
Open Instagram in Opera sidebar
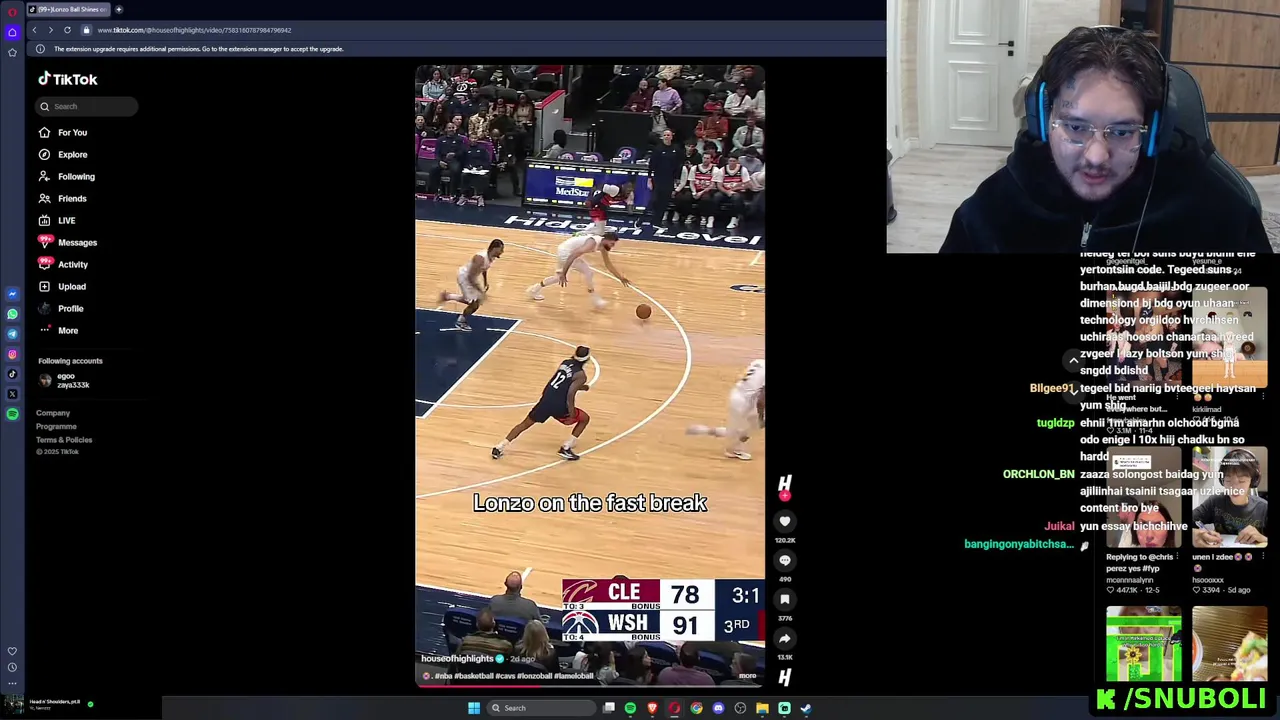pos(12,354)
